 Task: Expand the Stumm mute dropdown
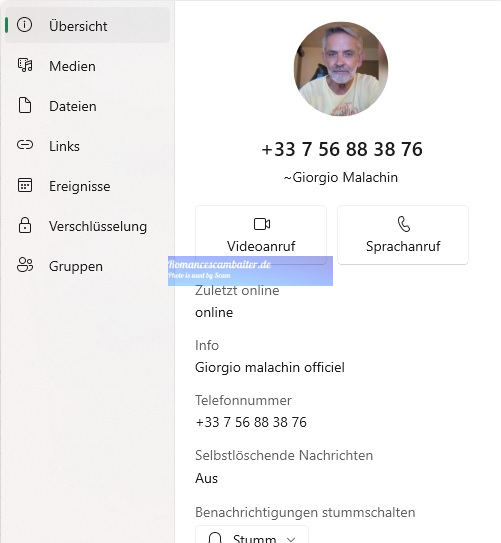click(x=252, y=535)
